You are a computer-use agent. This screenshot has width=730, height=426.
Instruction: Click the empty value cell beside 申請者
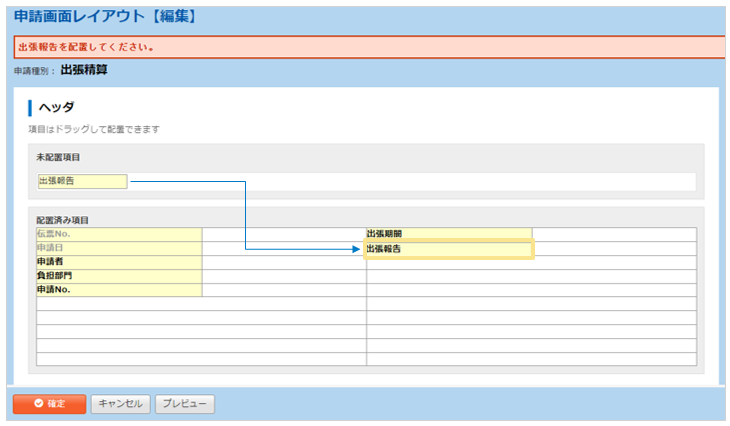tap(284, 262)
